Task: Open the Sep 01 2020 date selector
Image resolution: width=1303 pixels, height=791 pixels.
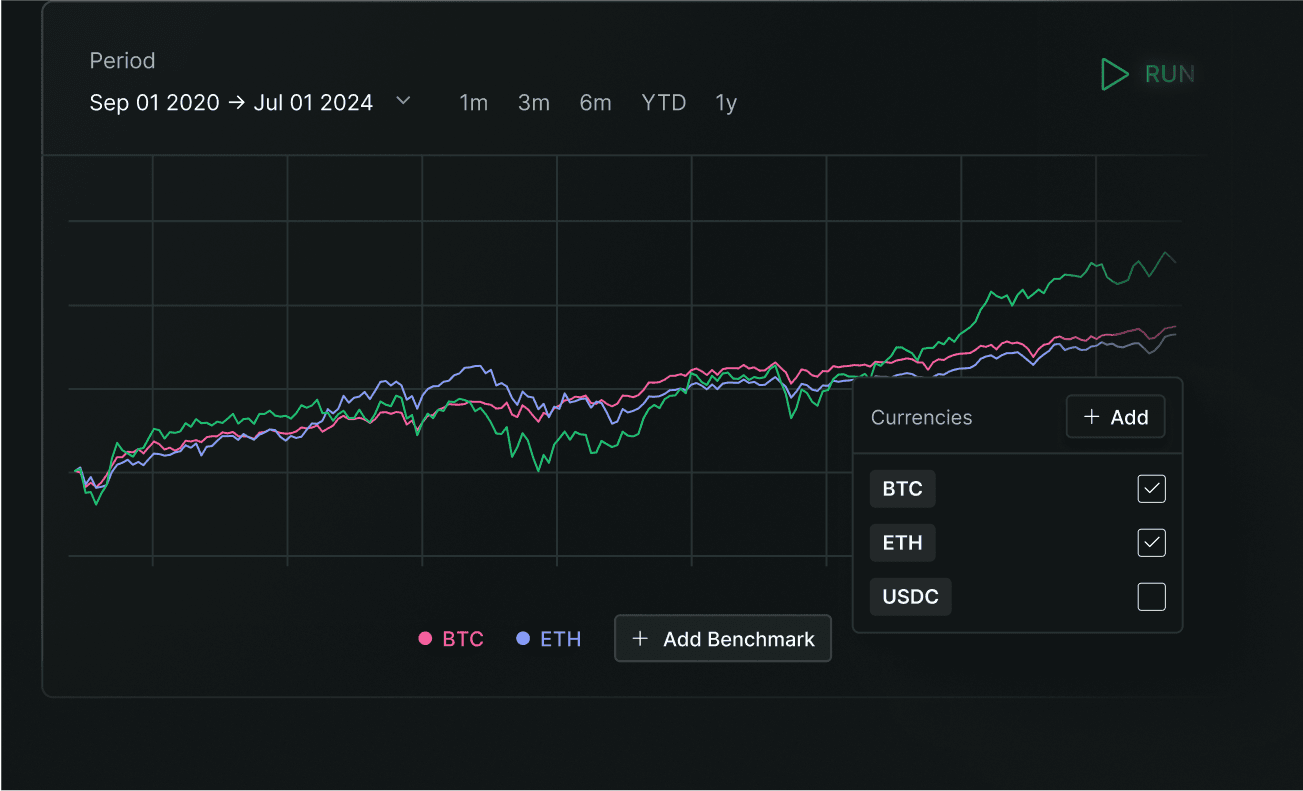Action: (x=153, y=102)
